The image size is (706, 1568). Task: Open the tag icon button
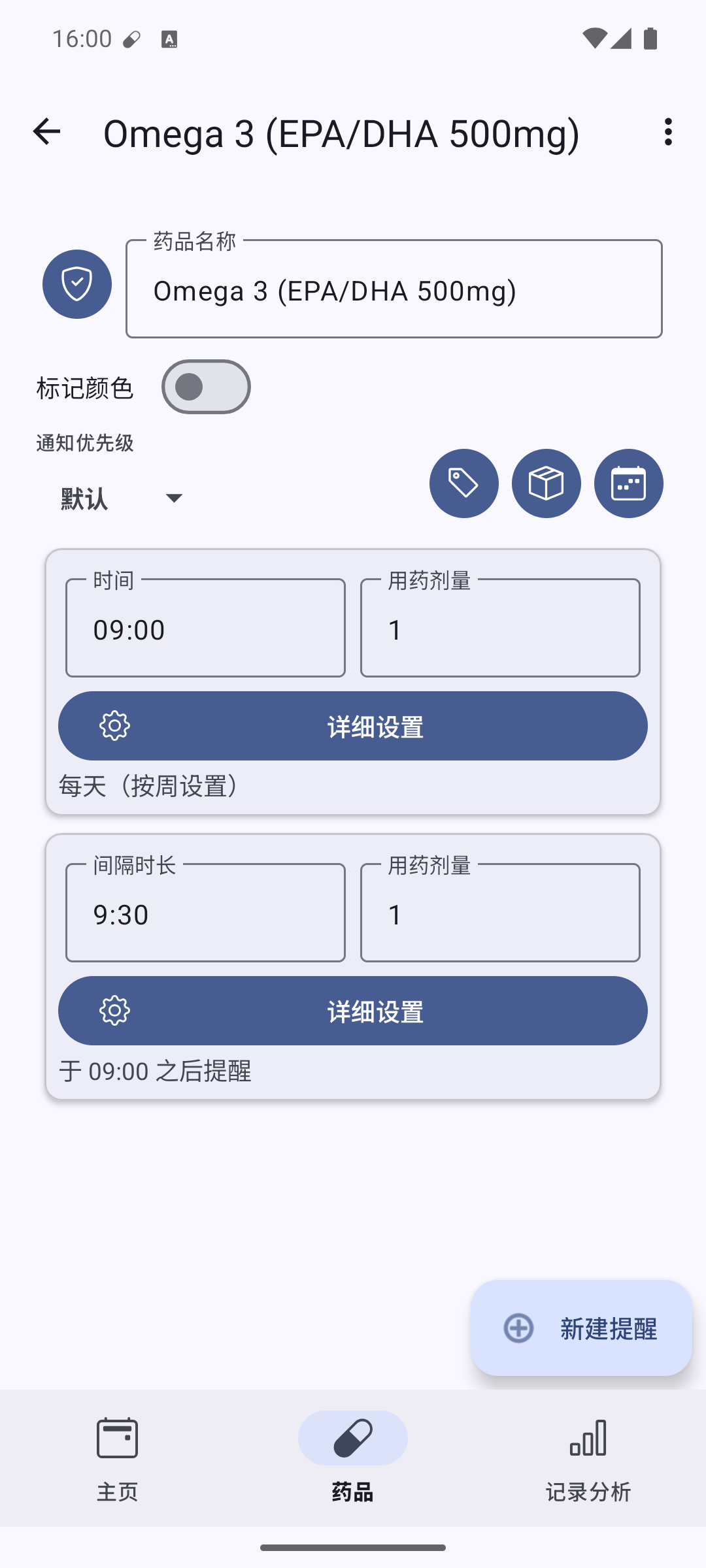pos(463,483)
